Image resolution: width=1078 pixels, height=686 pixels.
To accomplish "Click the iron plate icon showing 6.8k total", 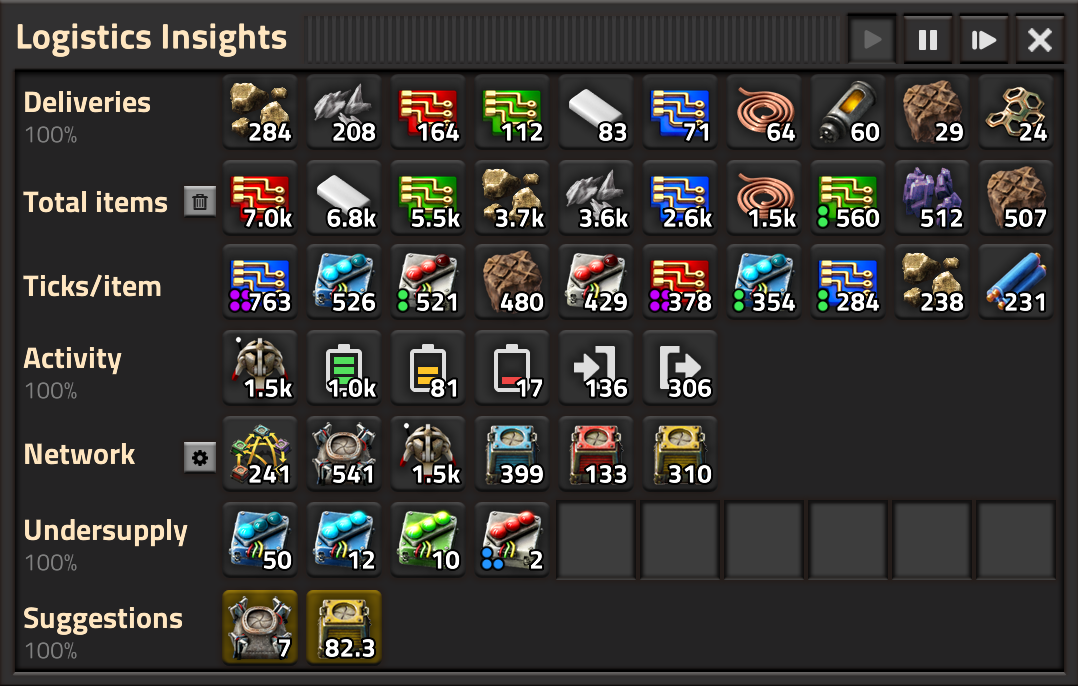I will point(344,198).
